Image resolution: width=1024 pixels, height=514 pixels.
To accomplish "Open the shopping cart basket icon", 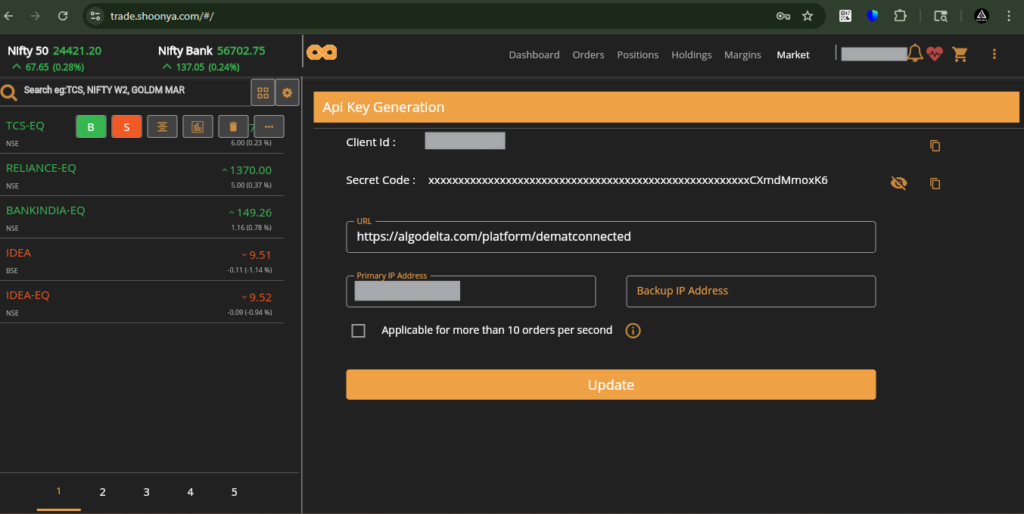I will click(961, 54).
